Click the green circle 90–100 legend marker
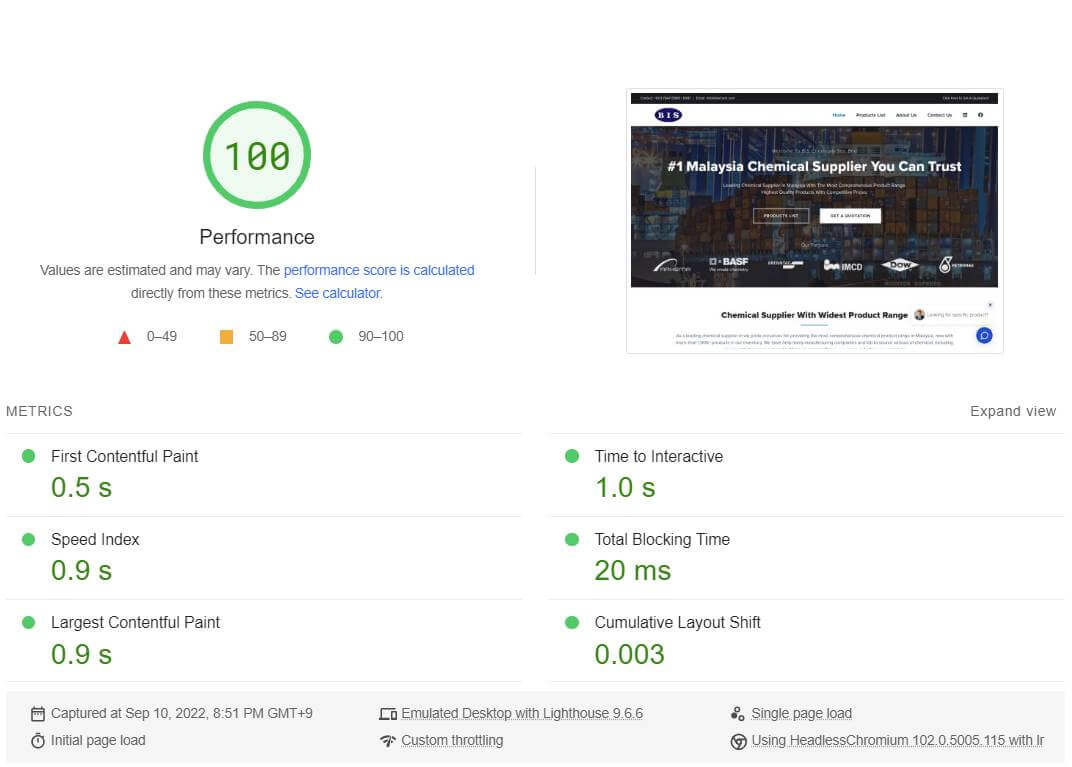 coord(335,336)
